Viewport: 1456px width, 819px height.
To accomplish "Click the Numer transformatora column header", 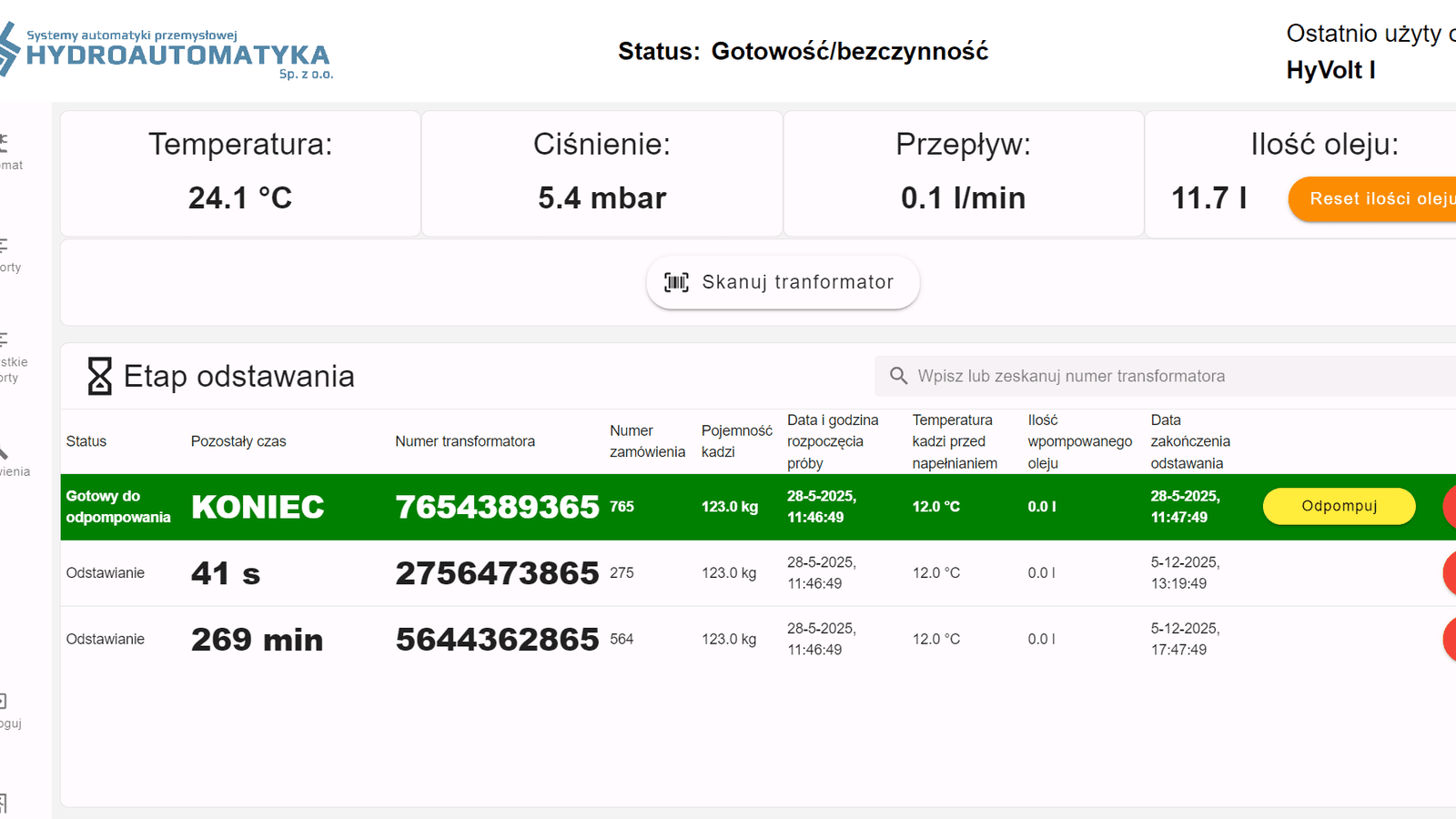I will click(x=465, y=441).
